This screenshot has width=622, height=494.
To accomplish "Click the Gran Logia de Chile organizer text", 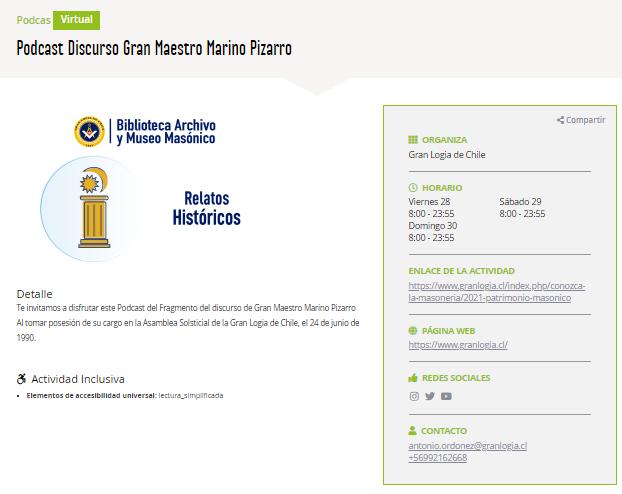I will coord(447,154).
